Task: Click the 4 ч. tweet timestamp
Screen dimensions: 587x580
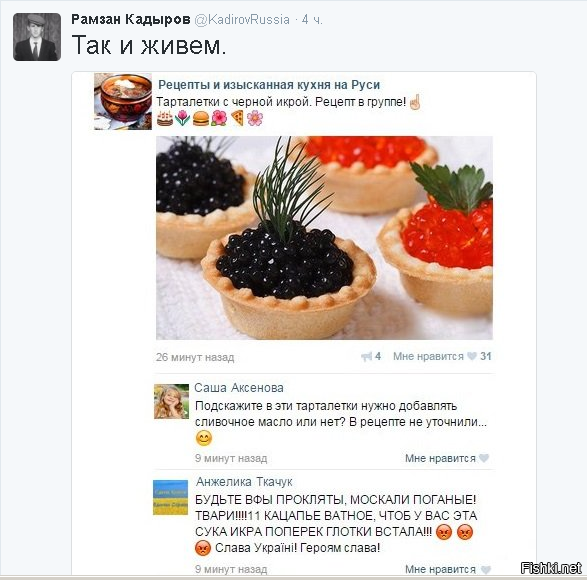Action: (312, 19)
